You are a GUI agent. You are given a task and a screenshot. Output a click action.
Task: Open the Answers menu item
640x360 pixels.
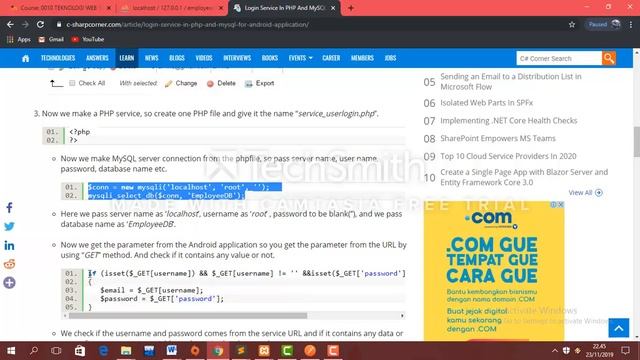tap(97, 58)
